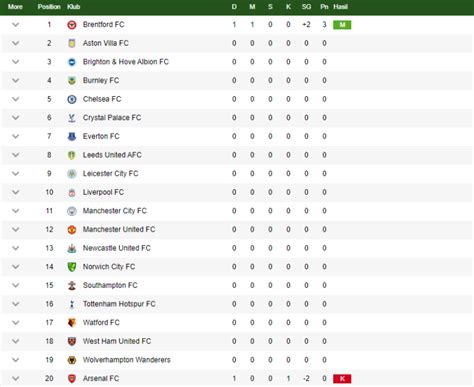Click the Position column header
This screenshot has height=387, width=474.
coord(49,7)
